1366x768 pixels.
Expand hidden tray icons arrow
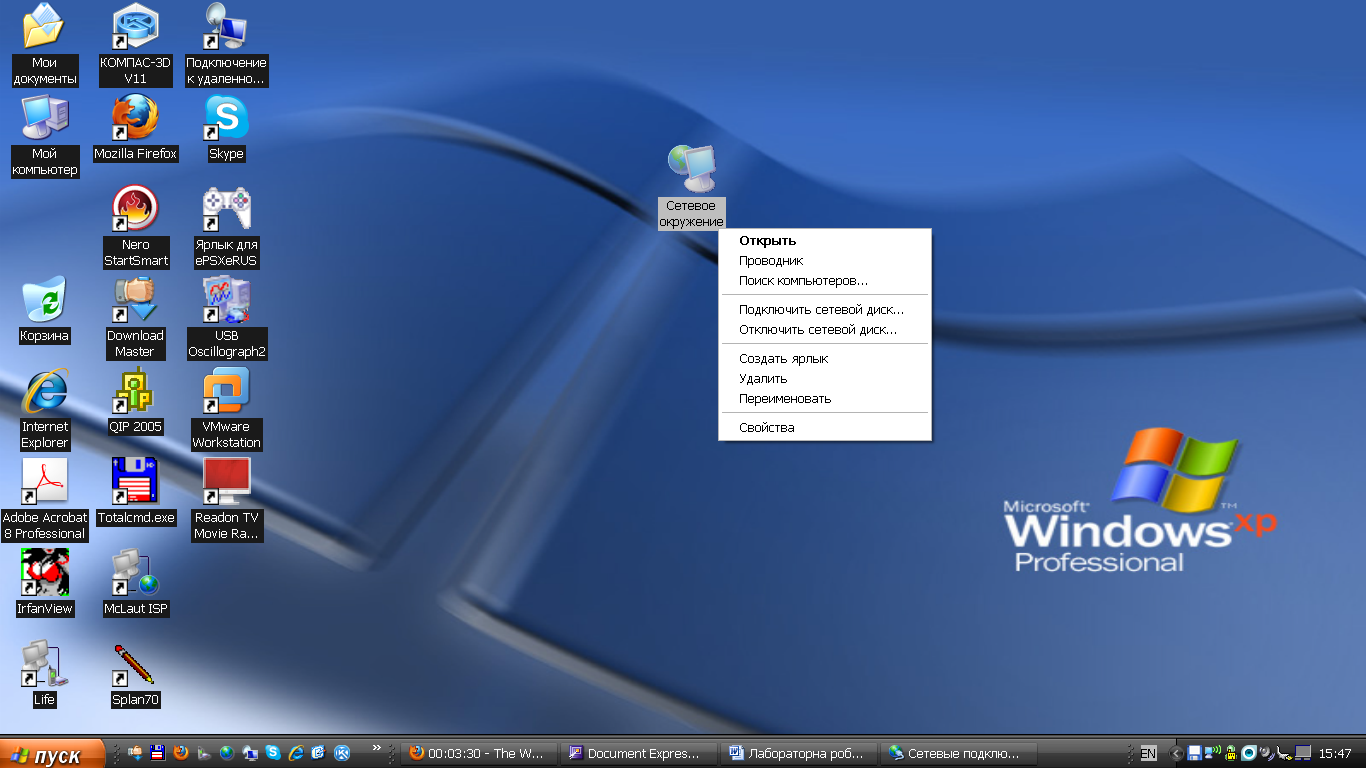pos(1177,753)
